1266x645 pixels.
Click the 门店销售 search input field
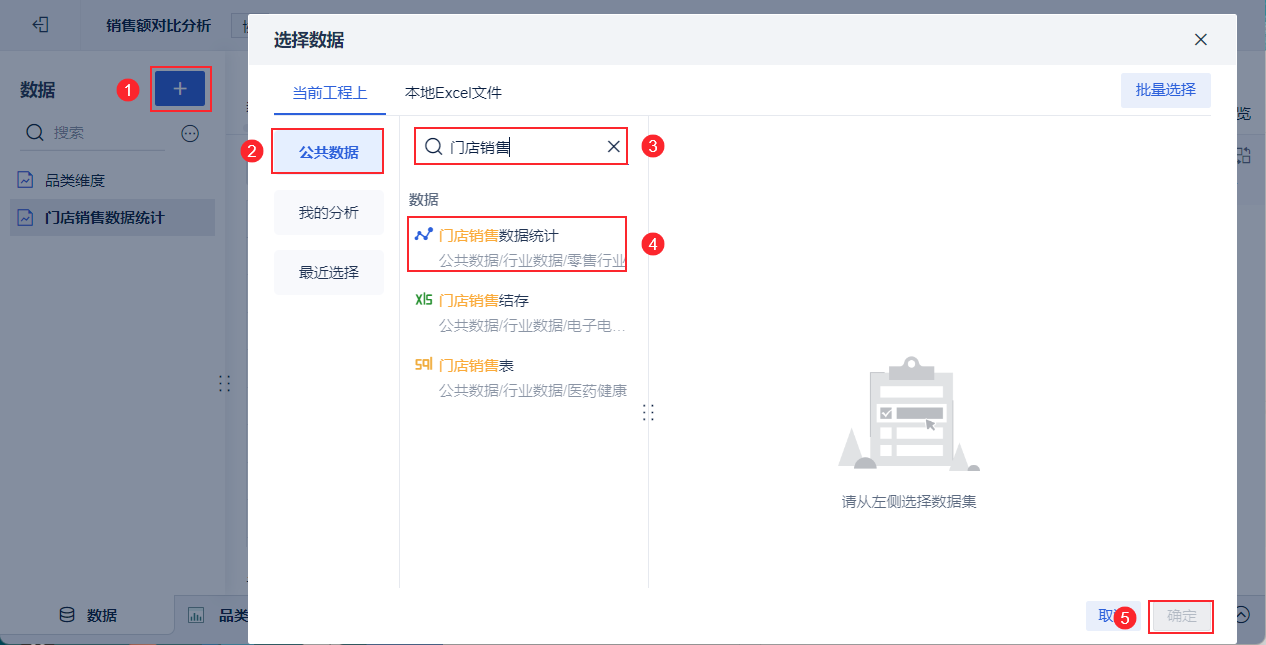pos(525,147)
